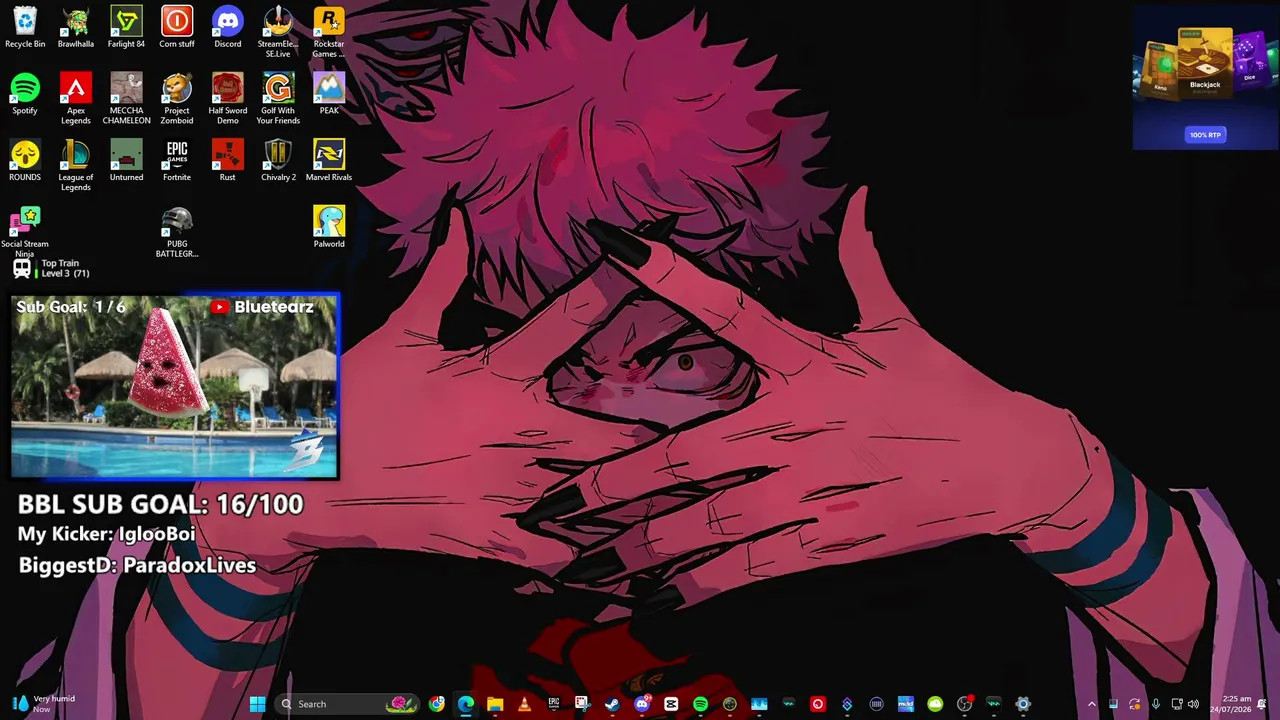Select the MECCHA CHAMELEON desktop icon
Image resolution: width=1280 pixels, height=720 pixels.
pos(126,99)
